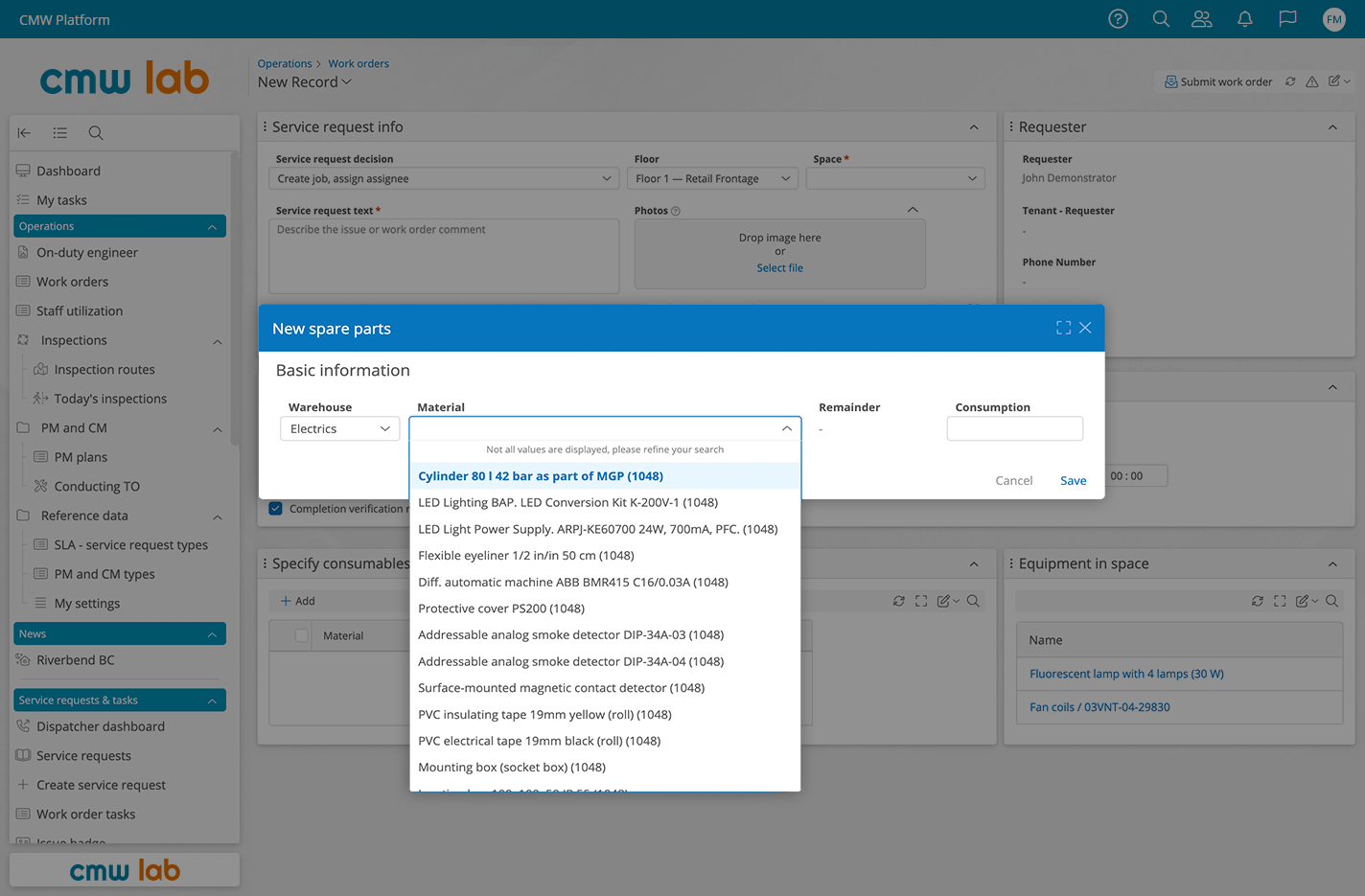Open Fluorescent lamp with 4 lamps link
1365x896 pixels.
tap(1126, 674)
